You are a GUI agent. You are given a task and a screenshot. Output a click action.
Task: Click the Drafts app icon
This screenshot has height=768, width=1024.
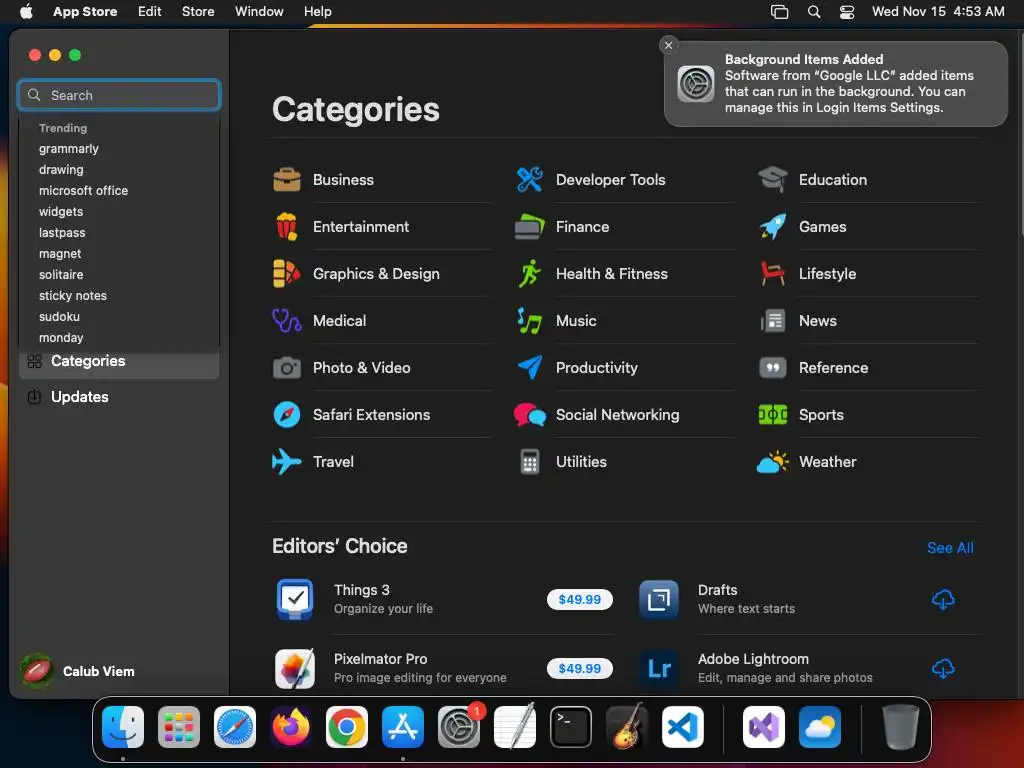[659, 599]
